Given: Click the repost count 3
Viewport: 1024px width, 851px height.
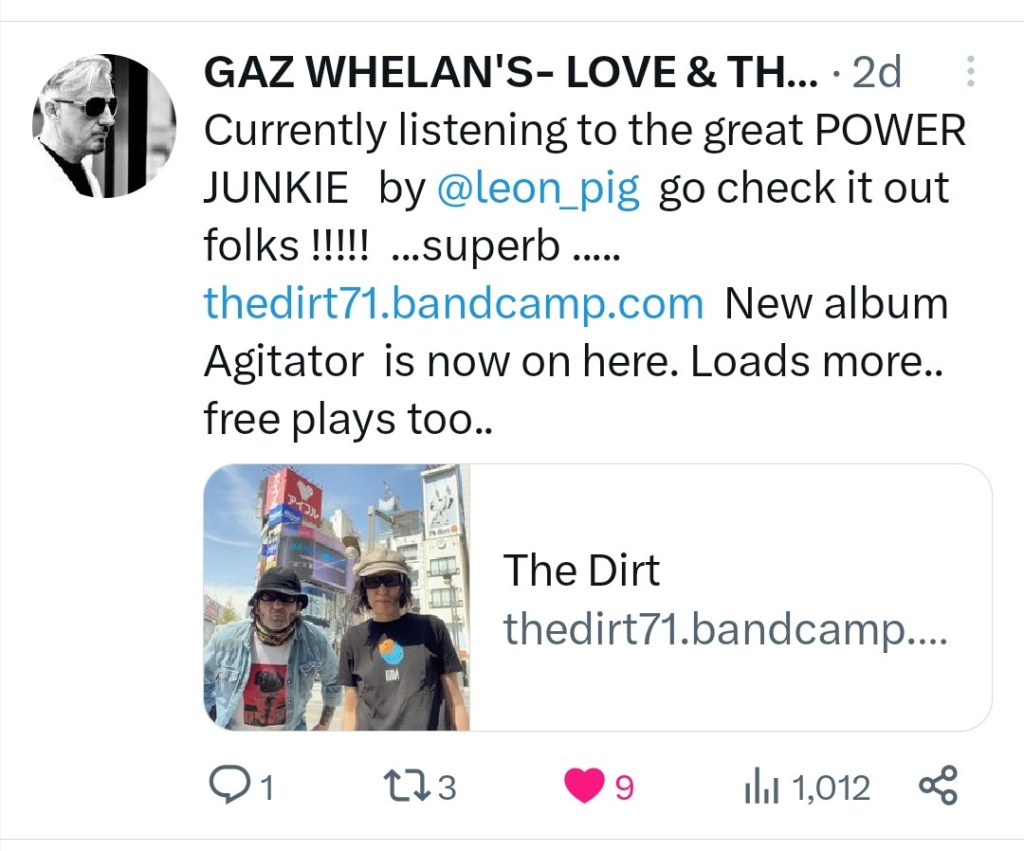Looking at the screenshot, I should (446, 788).
